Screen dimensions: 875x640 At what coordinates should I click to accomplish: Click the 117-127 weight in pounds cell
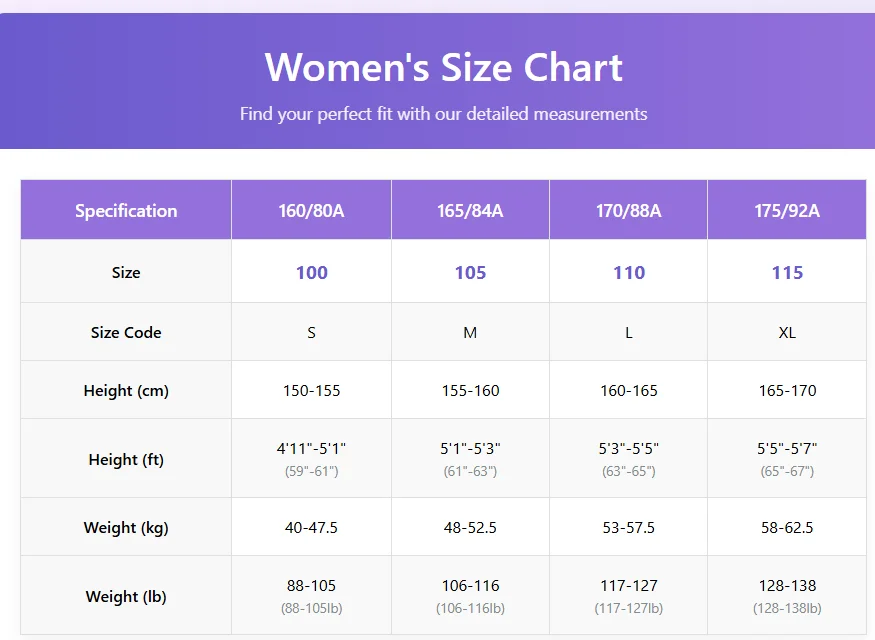tap(629, 586)
